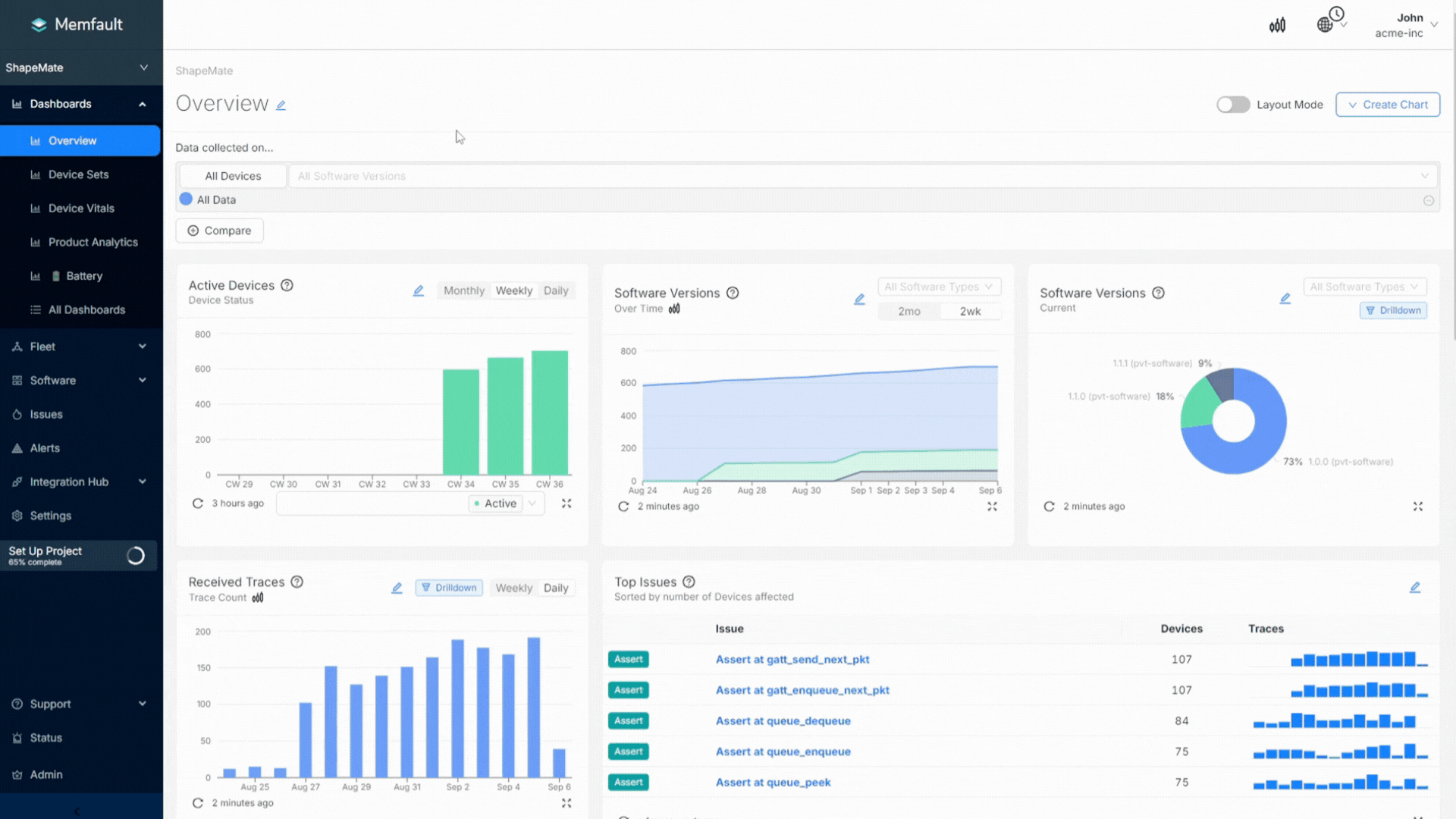Open the chart metrics icon in header
The image size is (1456, 819).
1277,25
